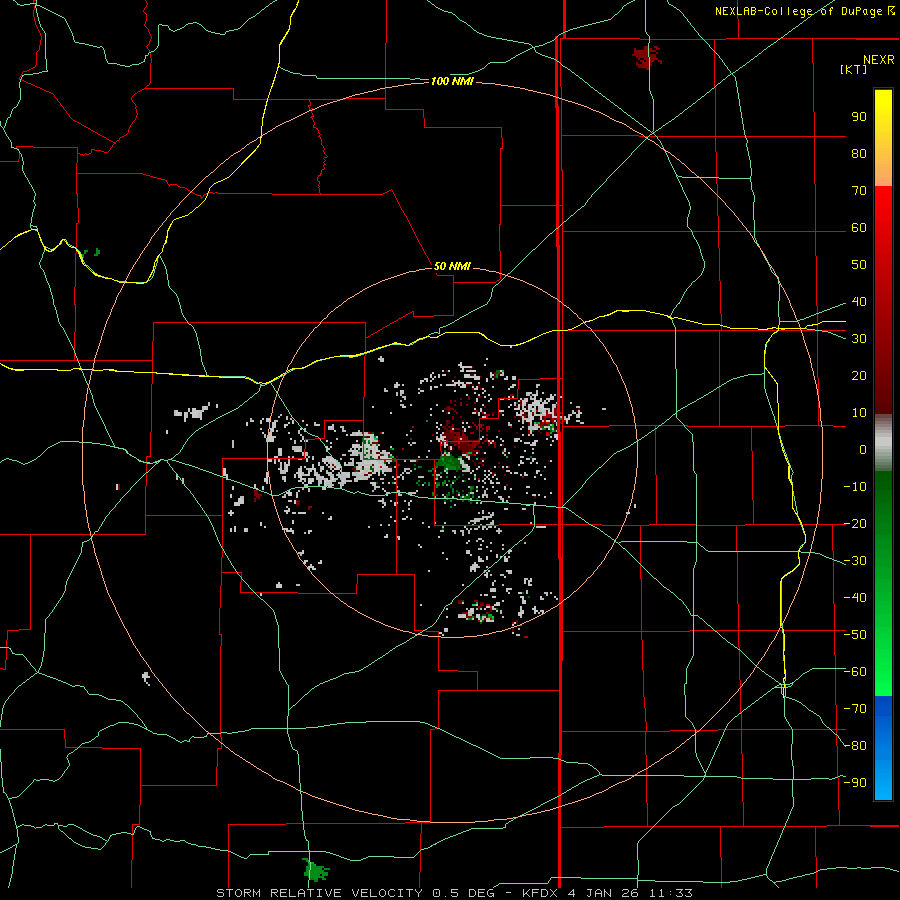Click the 0 scale label

(x=863, y=450)
